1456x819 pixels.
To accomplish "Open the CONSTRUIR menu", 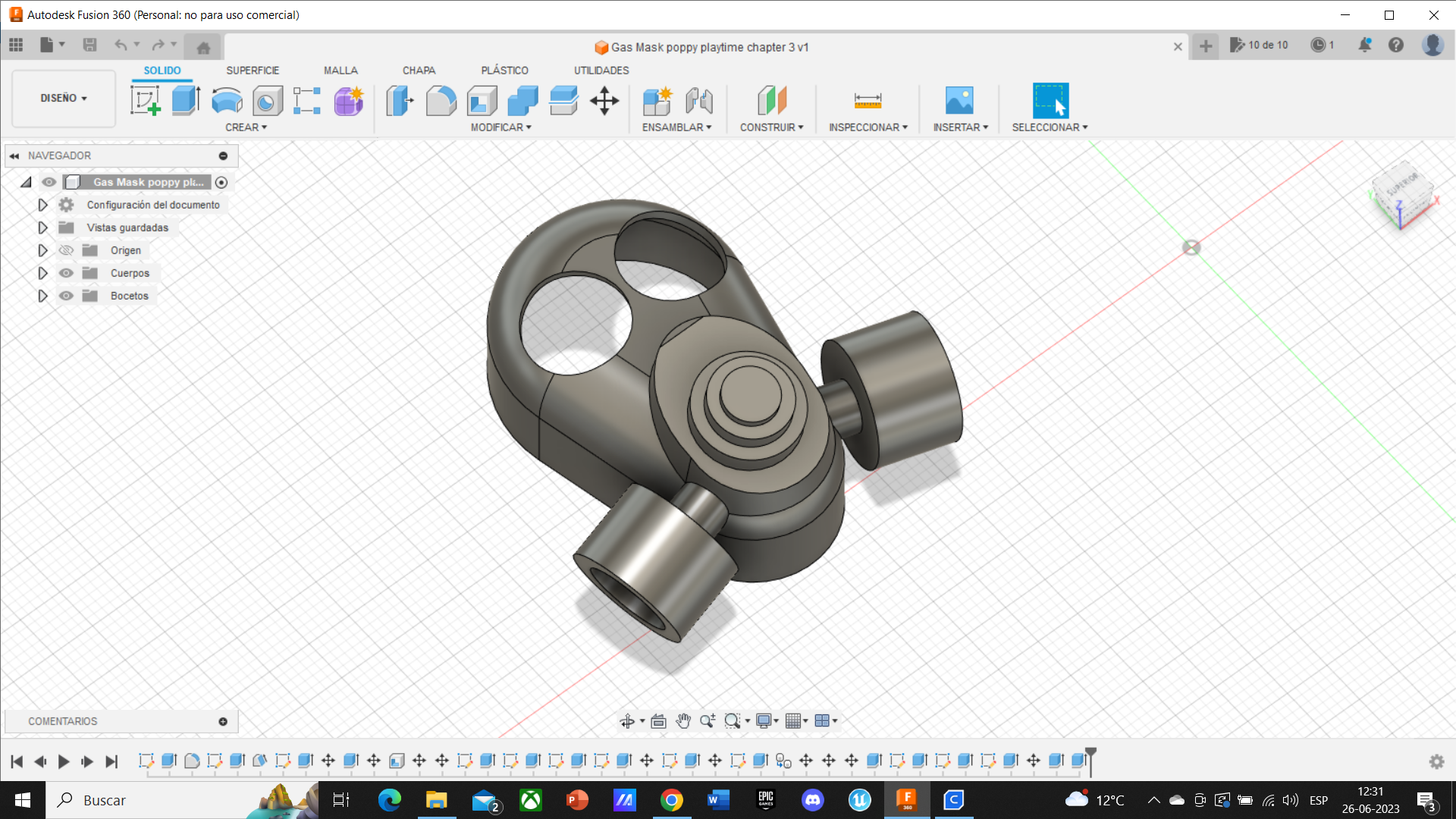I will point(771,127).
